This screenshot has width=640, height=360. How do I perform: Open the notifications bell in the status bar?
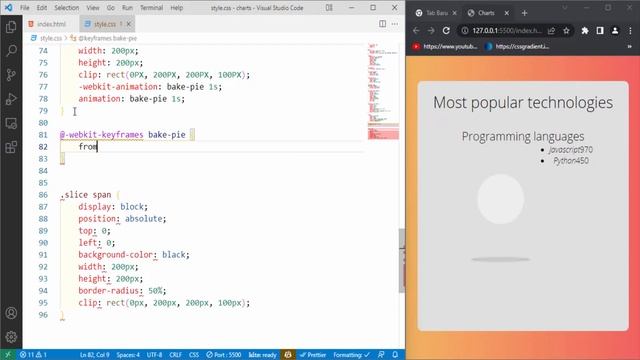tap(395, 355)
